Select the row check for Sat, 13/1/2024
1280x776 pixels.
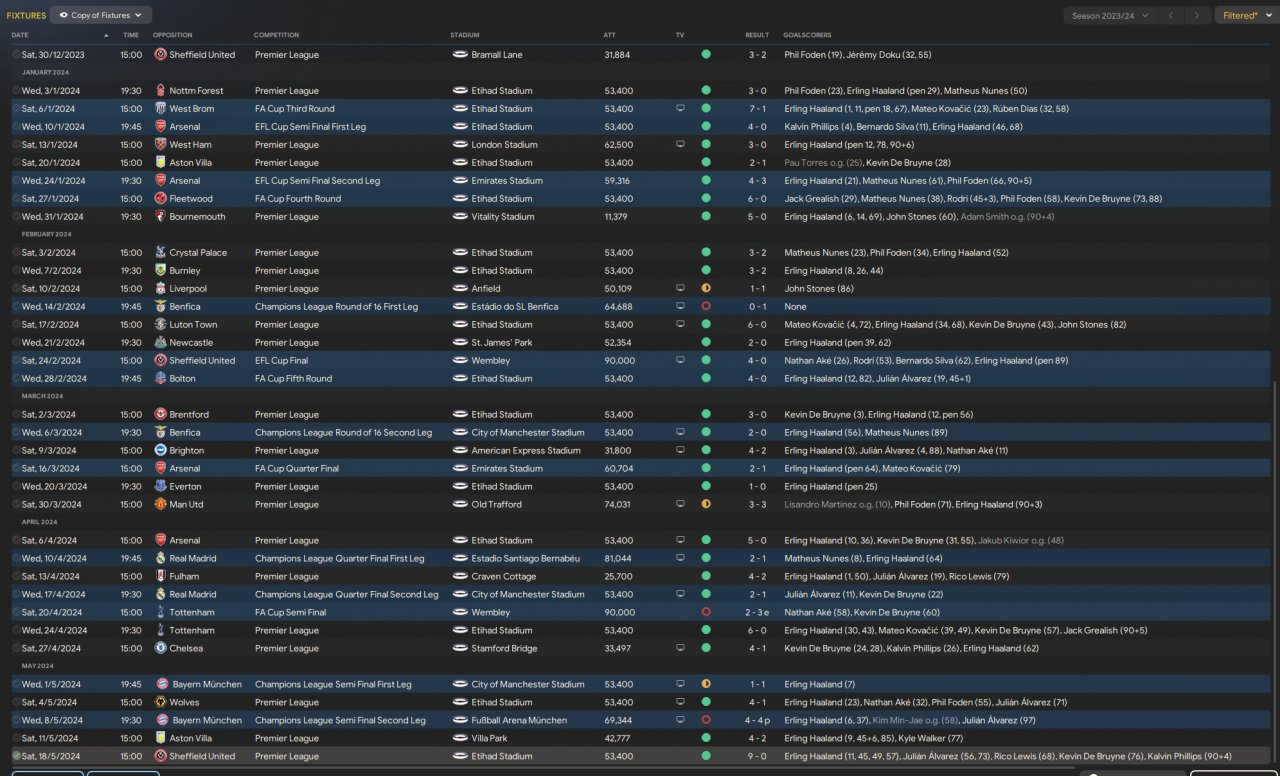(x=16, y=145)
